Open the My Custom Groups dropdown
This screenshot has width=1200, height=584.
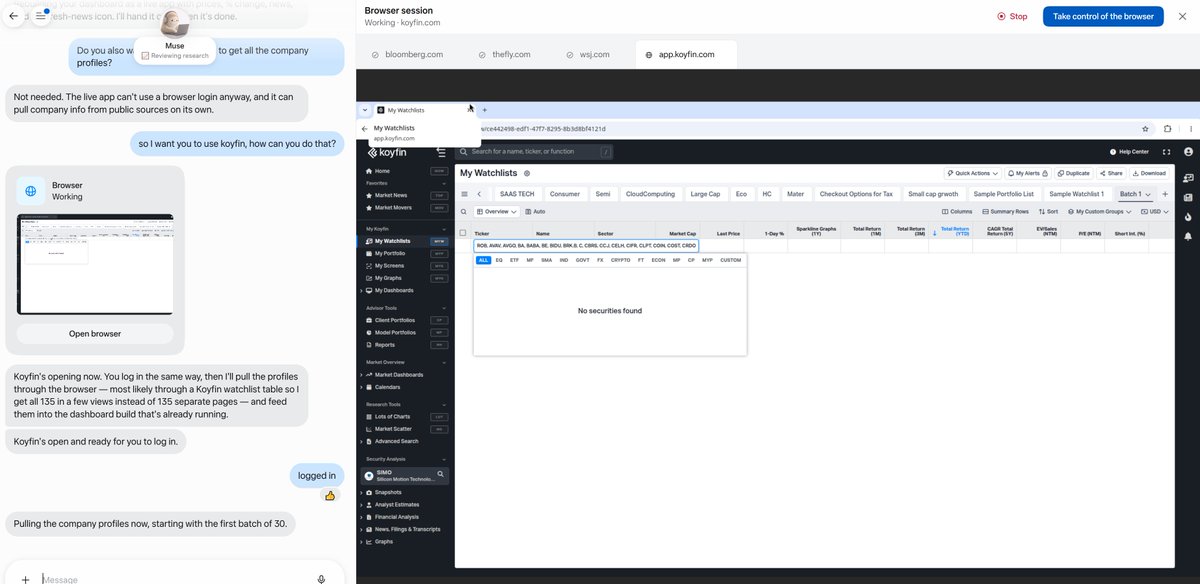[x=1099, y=212]
